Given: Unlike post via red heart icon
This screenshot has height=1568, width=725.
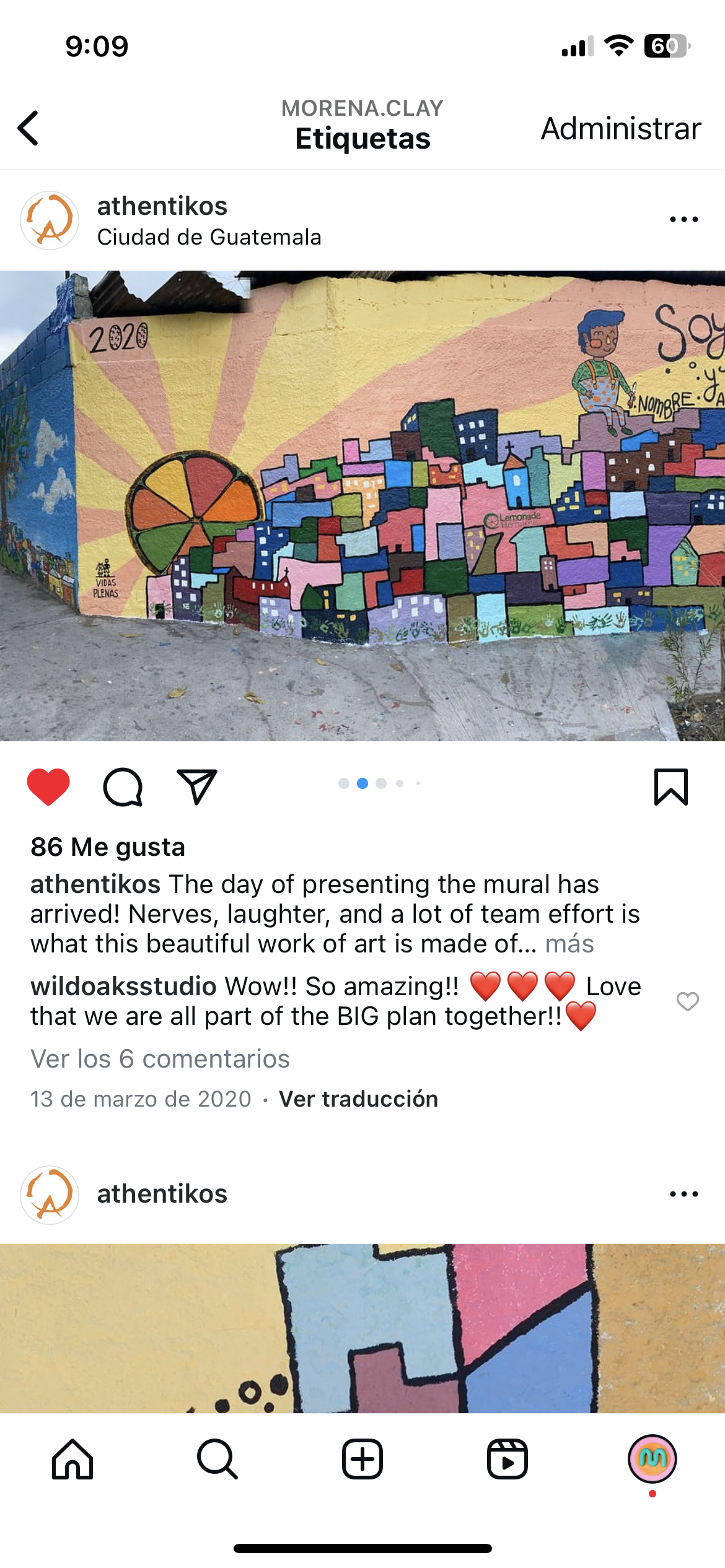Looking at the screenshot, I should [48, 786].
